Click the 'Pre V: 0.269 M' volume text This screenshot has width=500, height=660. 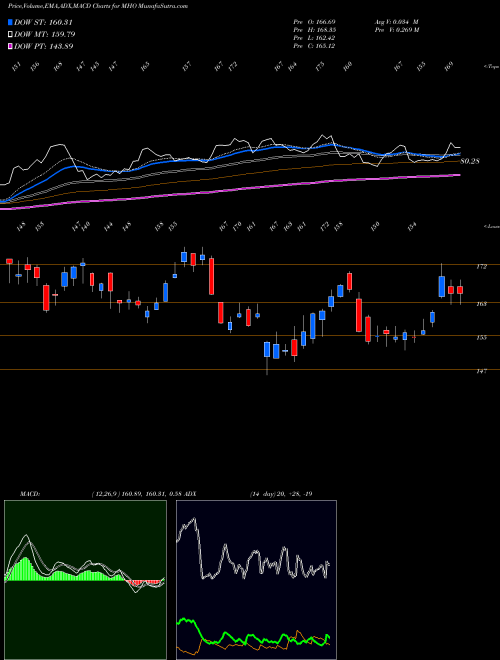click(x=397, y=30)
